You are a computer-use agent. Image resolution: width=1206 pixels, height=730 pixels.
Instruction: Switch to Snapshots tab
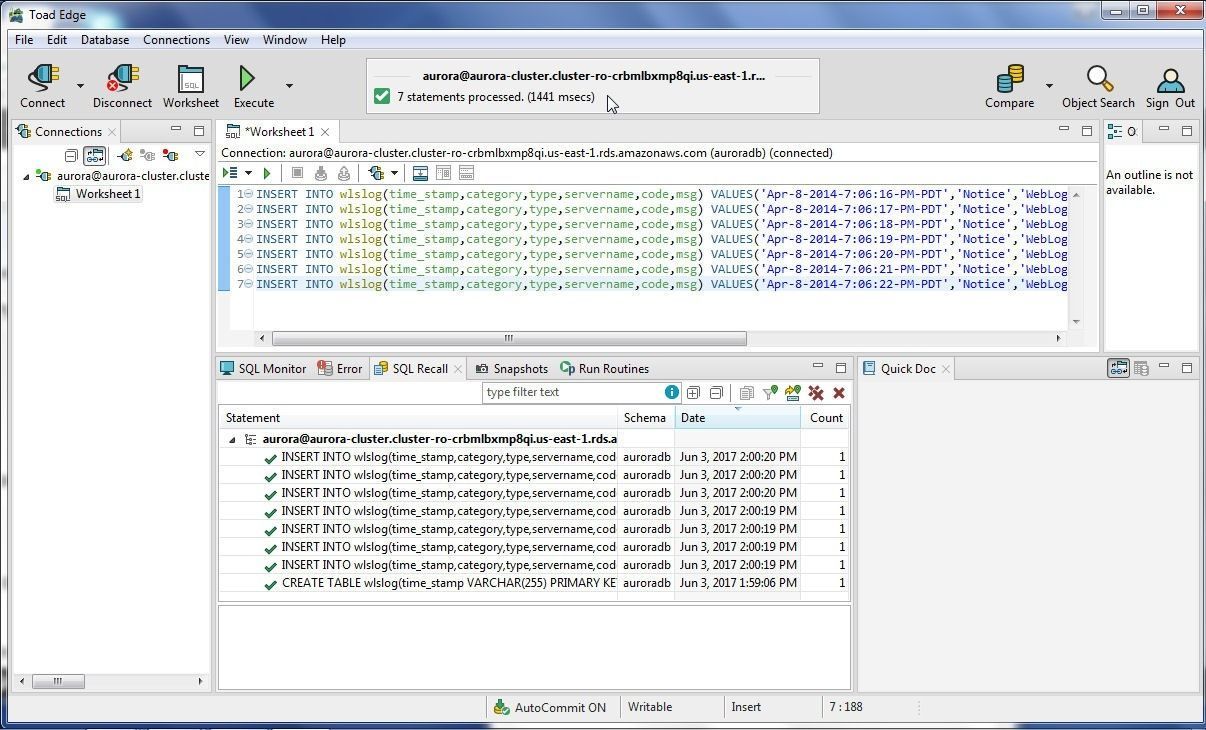click(511, 368)
